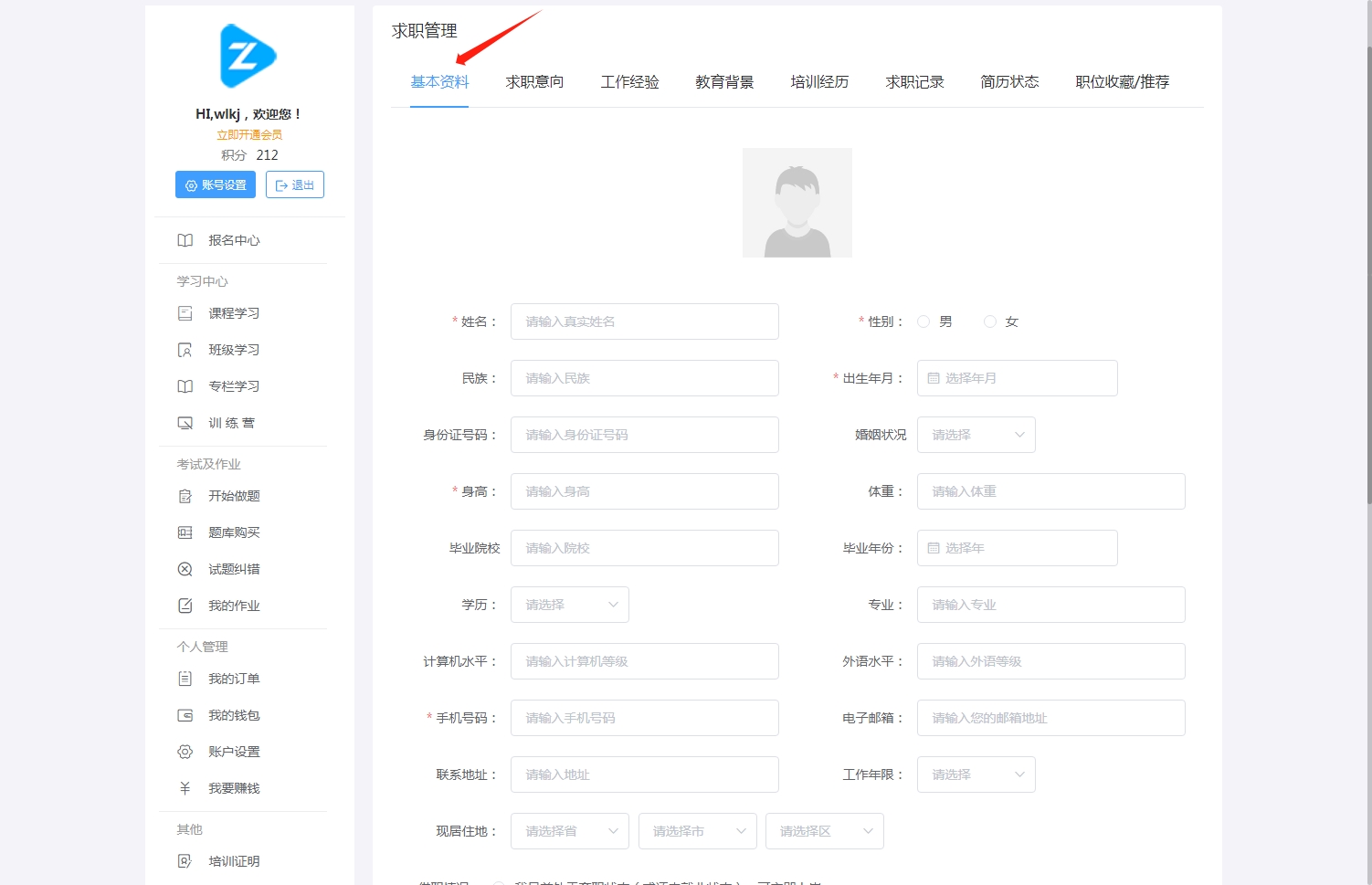Screen dimensions: 1372x885
Task: Click the 退出 logout button
Action: click(295, 184)
